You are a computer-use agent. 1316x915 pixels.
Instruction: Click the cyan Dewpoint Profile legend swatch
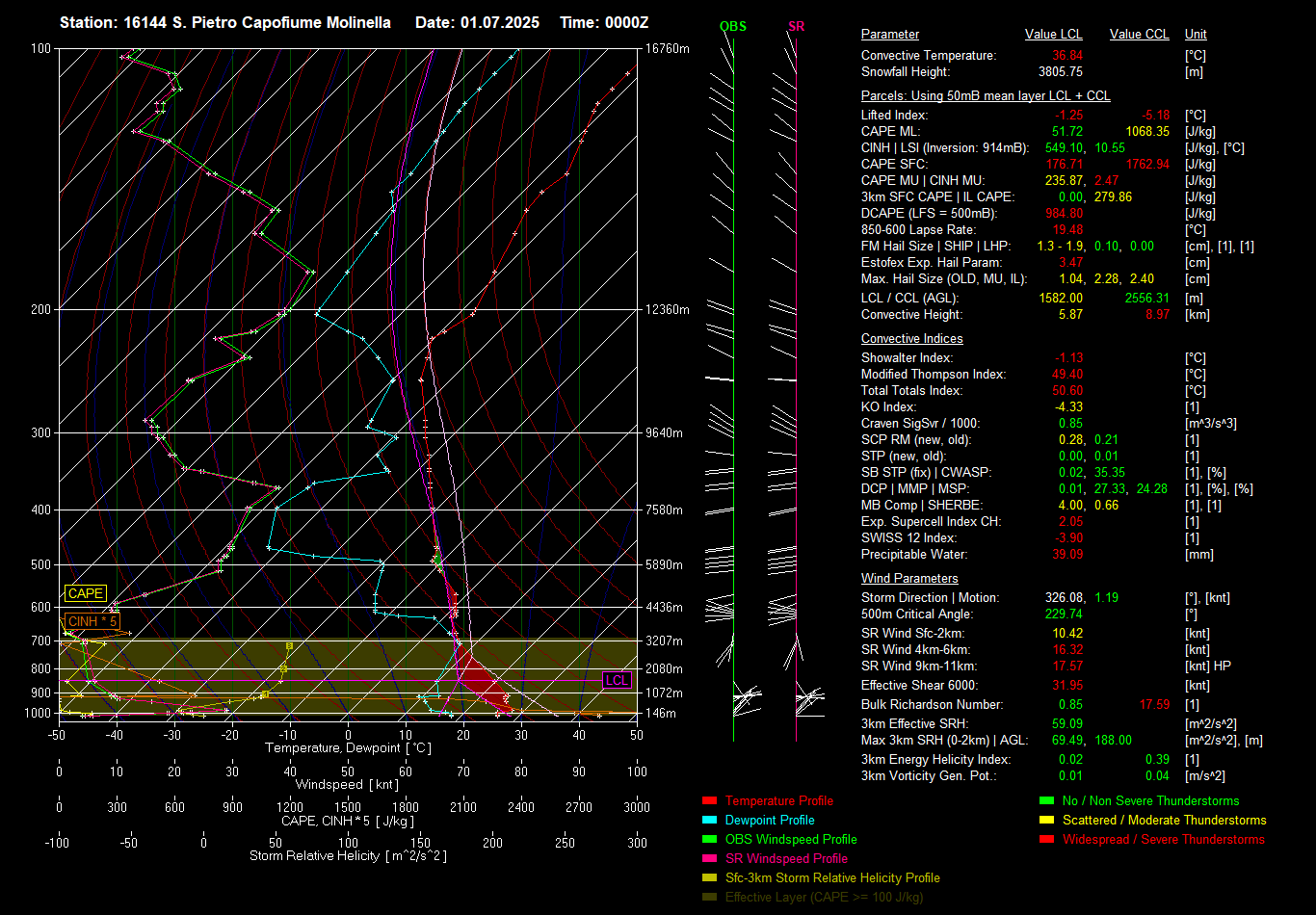tap(710, 820)
